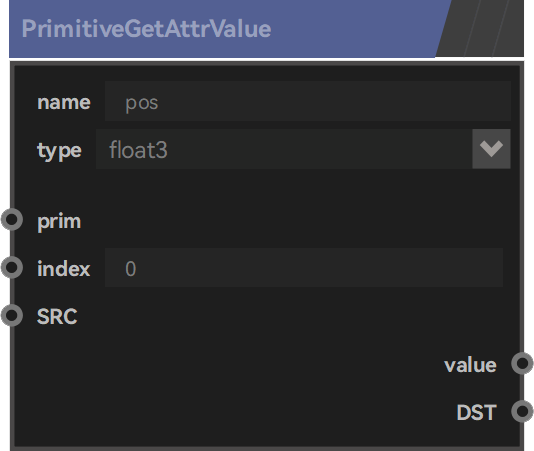Click the SRC socket label
534x451 pixels.
[57, 316]
